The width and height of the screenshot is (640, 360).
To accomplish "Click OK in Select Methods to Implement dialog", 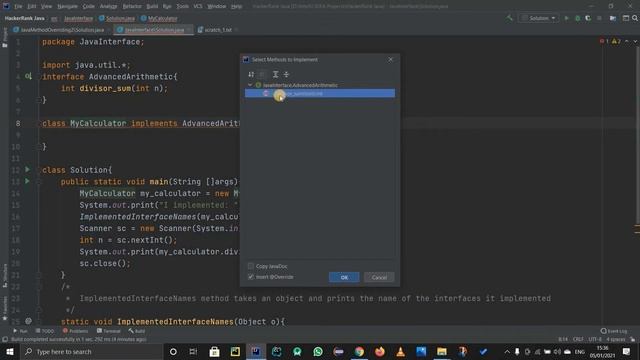I will point(344,277).
